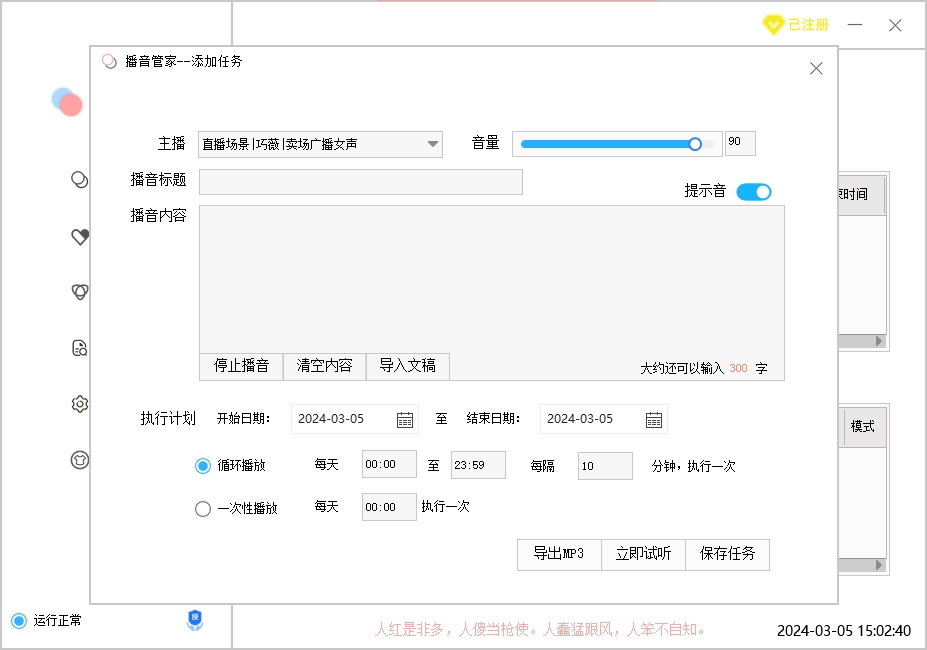Click 立即试听 button
This screenshot has height=650, width=927.
[x=643, y=554]
